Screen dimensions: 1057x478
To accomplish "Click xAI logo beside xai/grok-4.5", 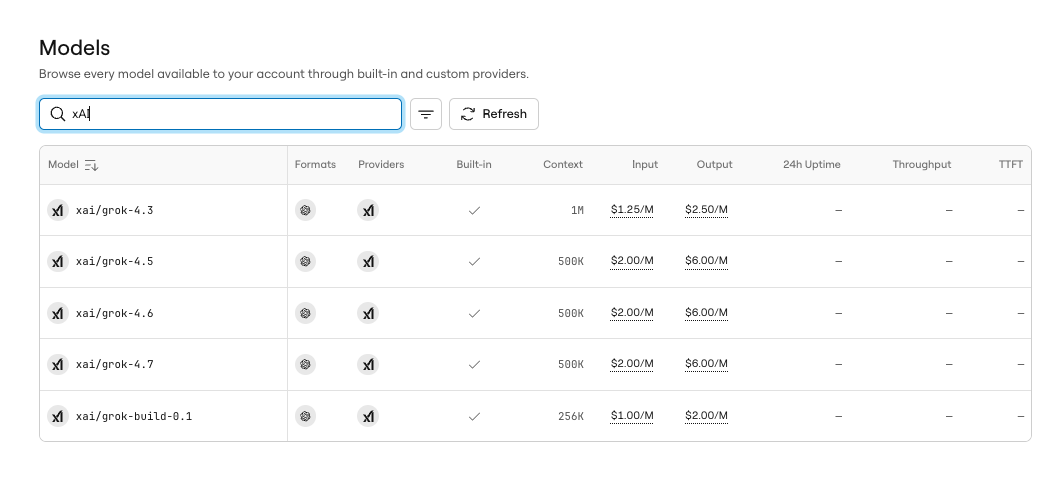I will 58,262.
